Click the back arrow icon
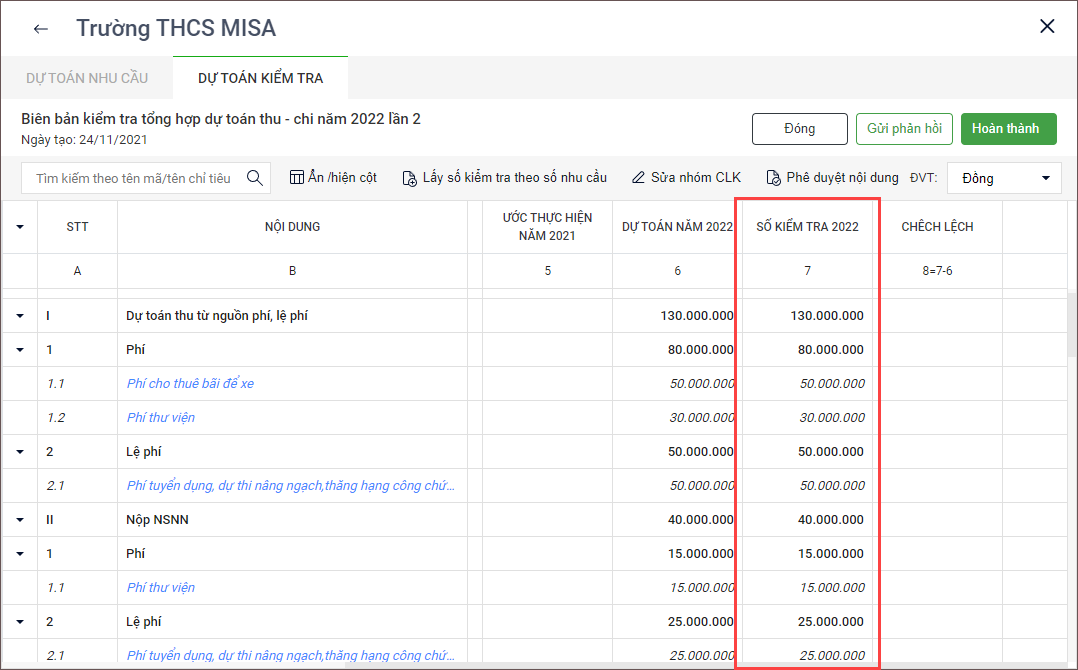The image size is (1078, 670). (40, 29)
